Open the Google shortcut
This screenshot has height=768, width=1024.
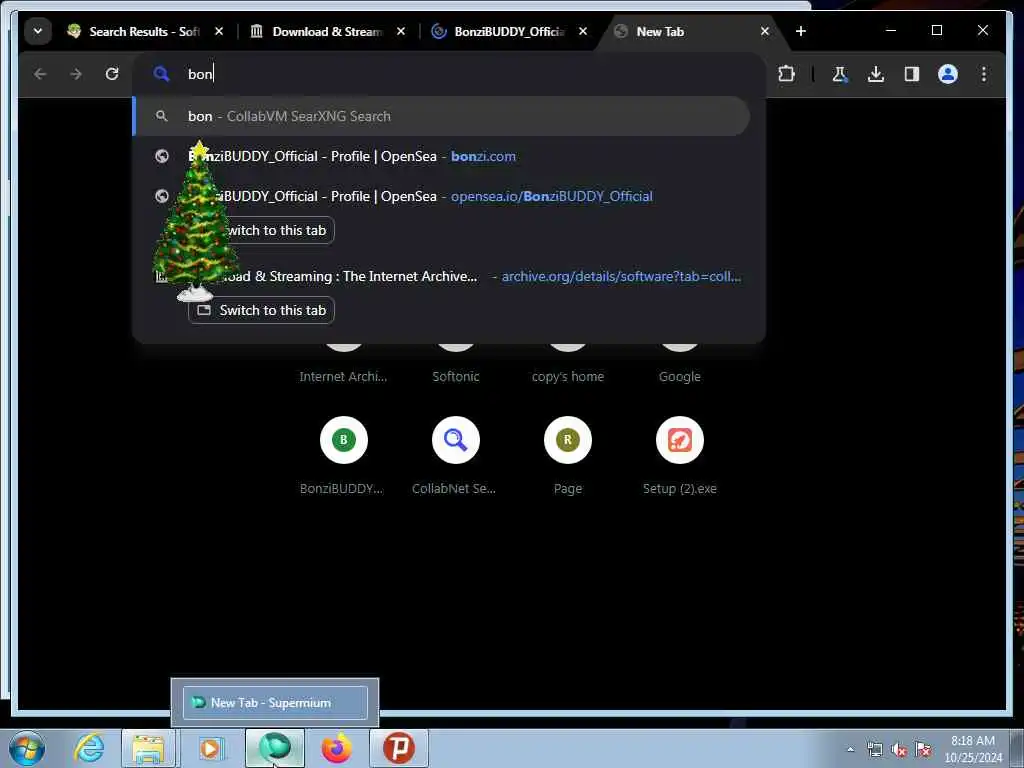(x=680, y=367)
